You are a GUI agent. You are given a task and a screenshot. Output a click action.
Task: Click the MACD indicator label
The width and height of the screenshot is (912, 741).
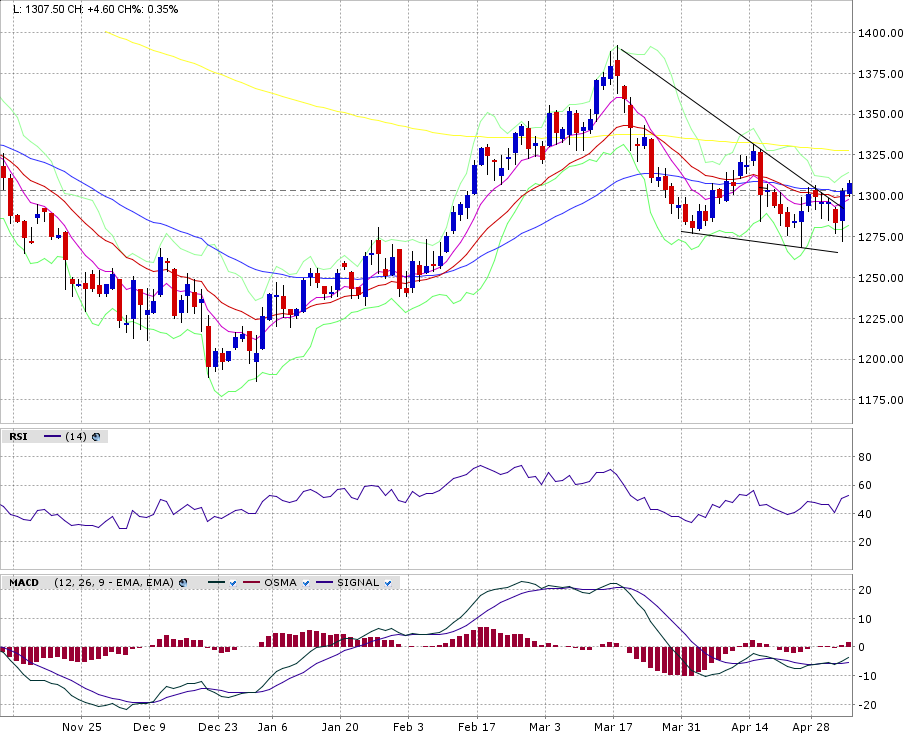tap(24, 582)
